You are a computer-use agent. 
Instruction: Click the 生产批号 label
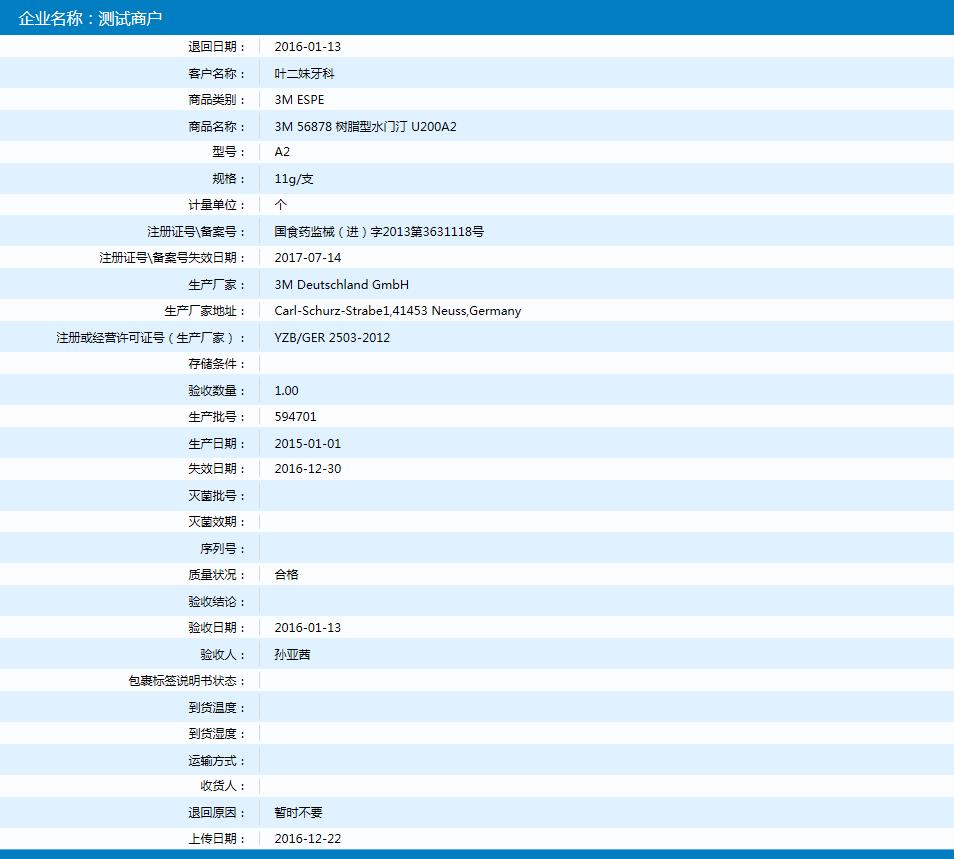coord(216,417)
